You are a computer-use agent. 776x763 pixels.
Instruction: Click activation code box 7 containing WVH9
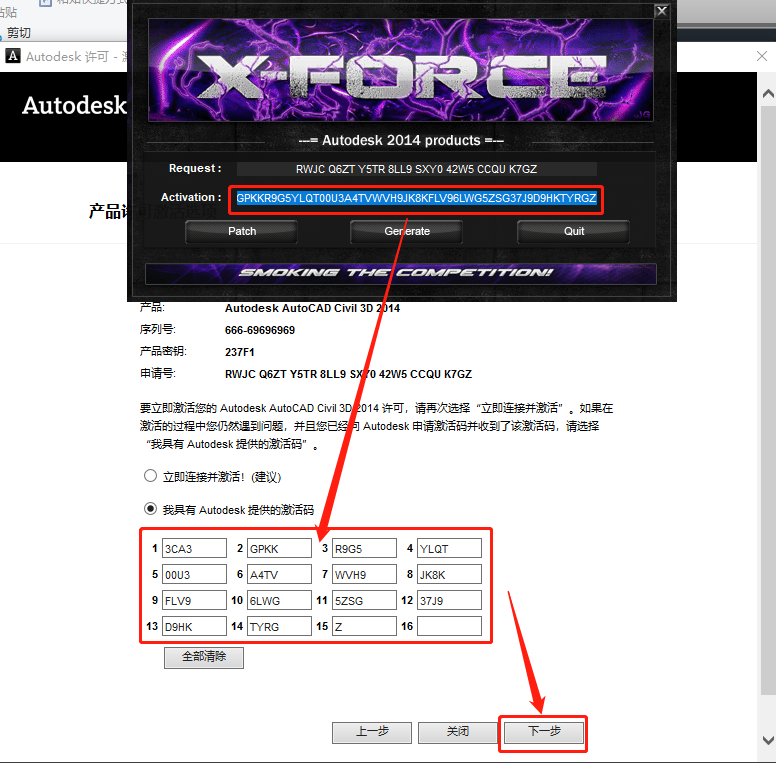click(x=365, y=574)
